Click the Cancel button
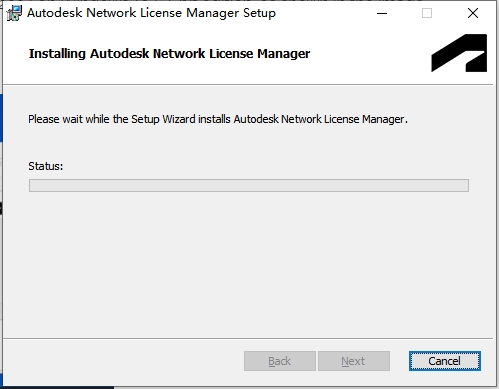499x389 pixels. (445, 361)
